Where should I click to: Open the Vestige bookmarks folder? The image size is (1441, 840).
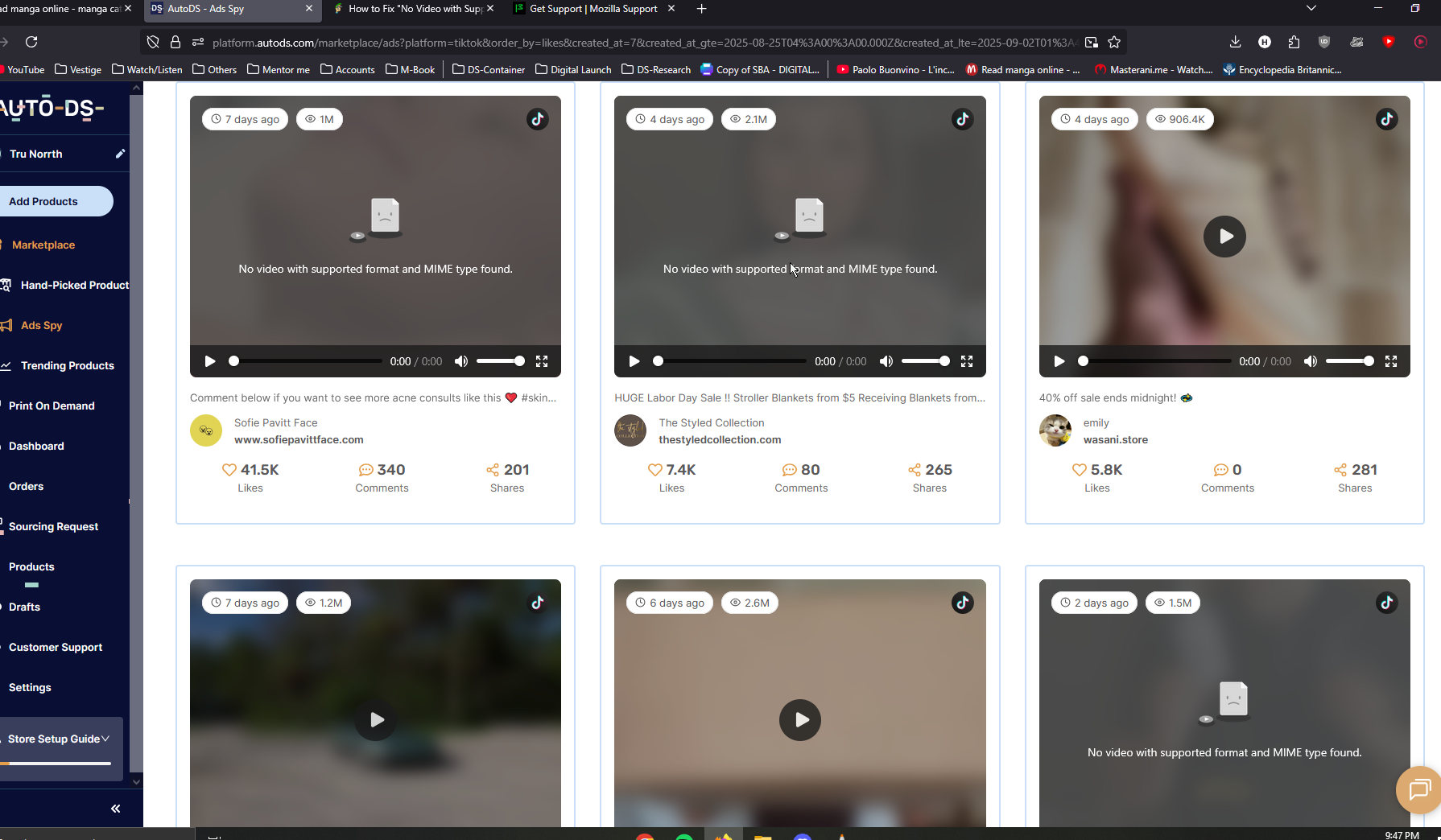tap(78, 70)
